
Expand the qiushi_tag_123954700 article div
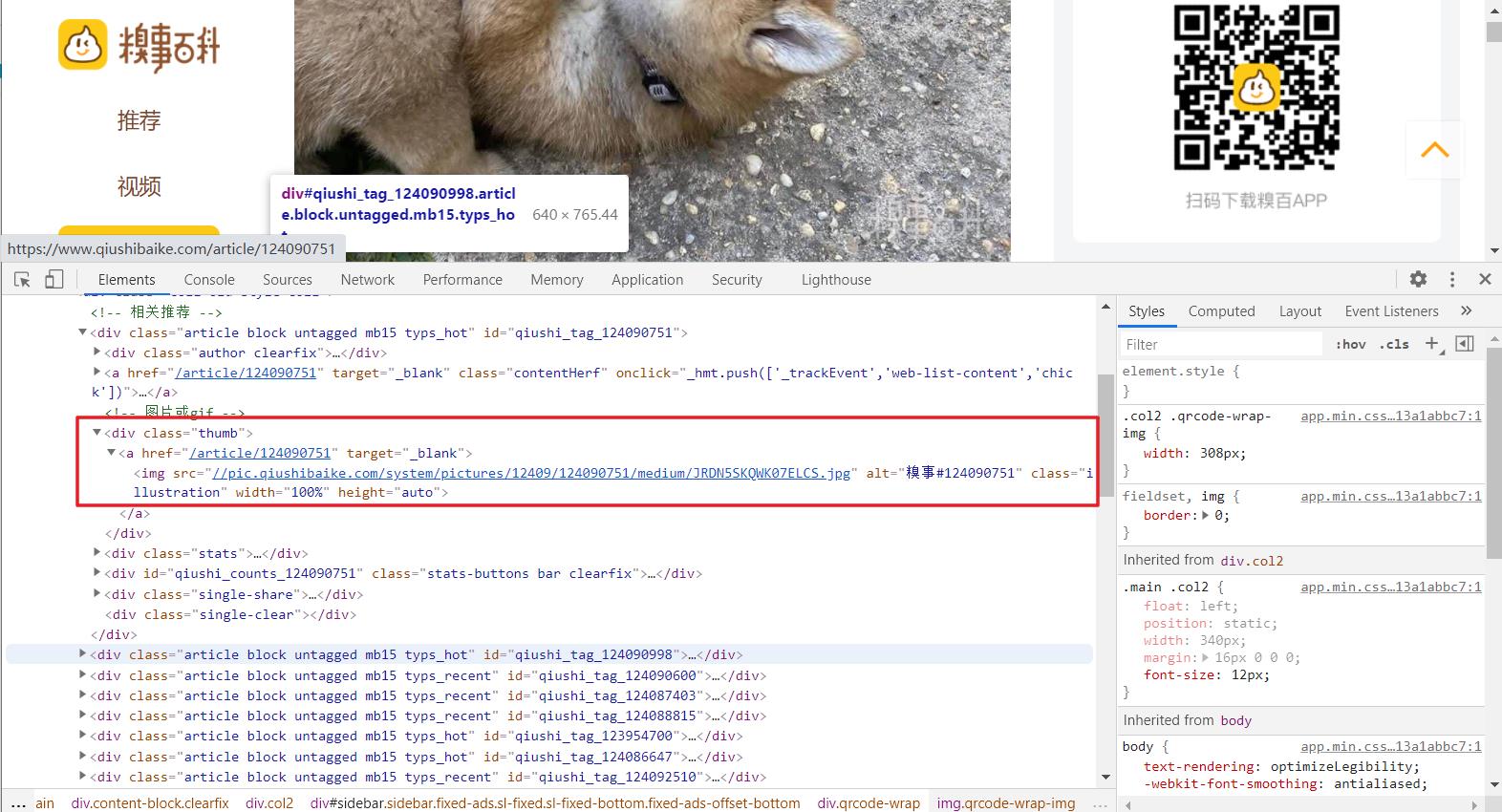pyautogui.click(x=82, y=736)
